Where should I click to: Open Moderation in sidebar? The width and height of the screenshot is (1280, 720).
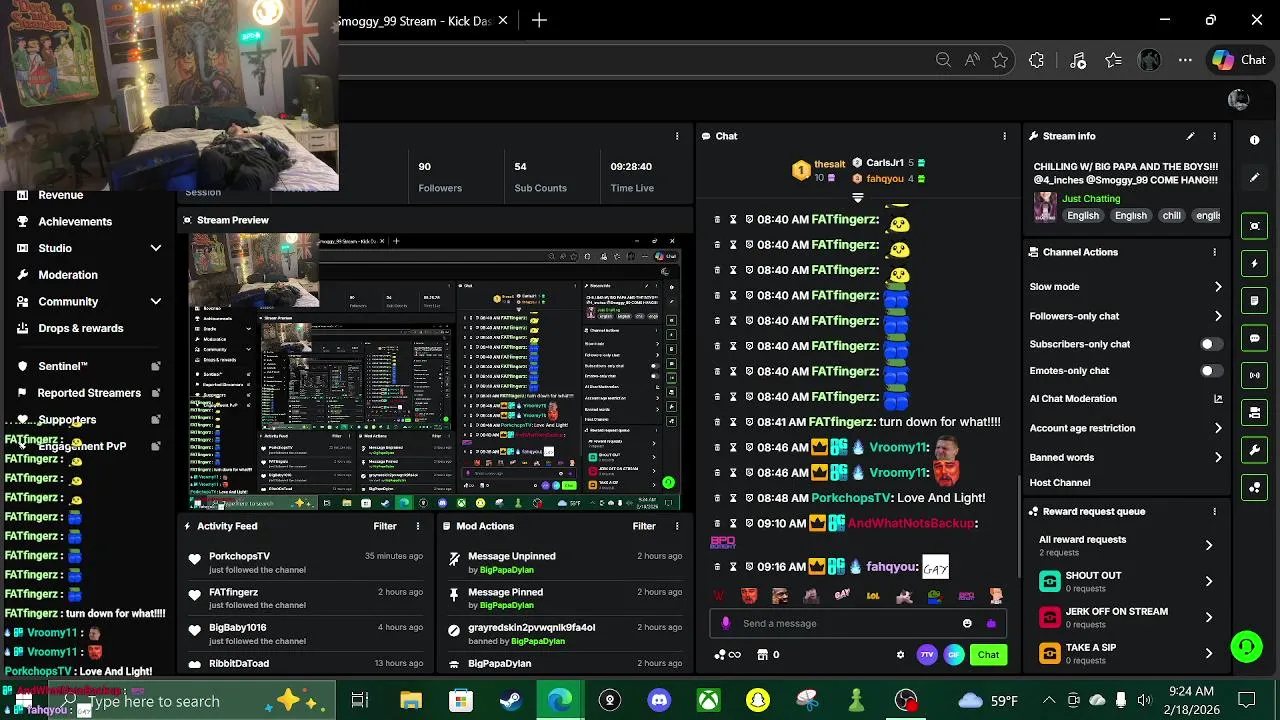click(68, 275)
